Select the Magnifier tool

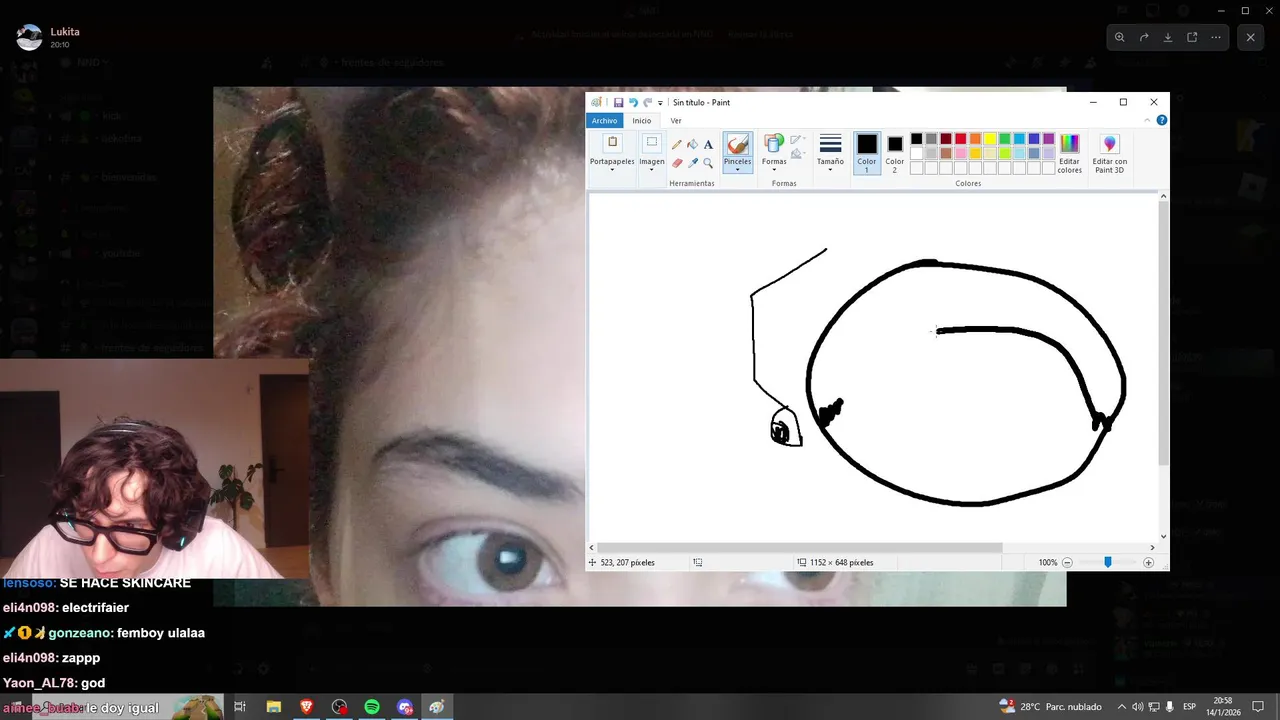pos(708,162)
